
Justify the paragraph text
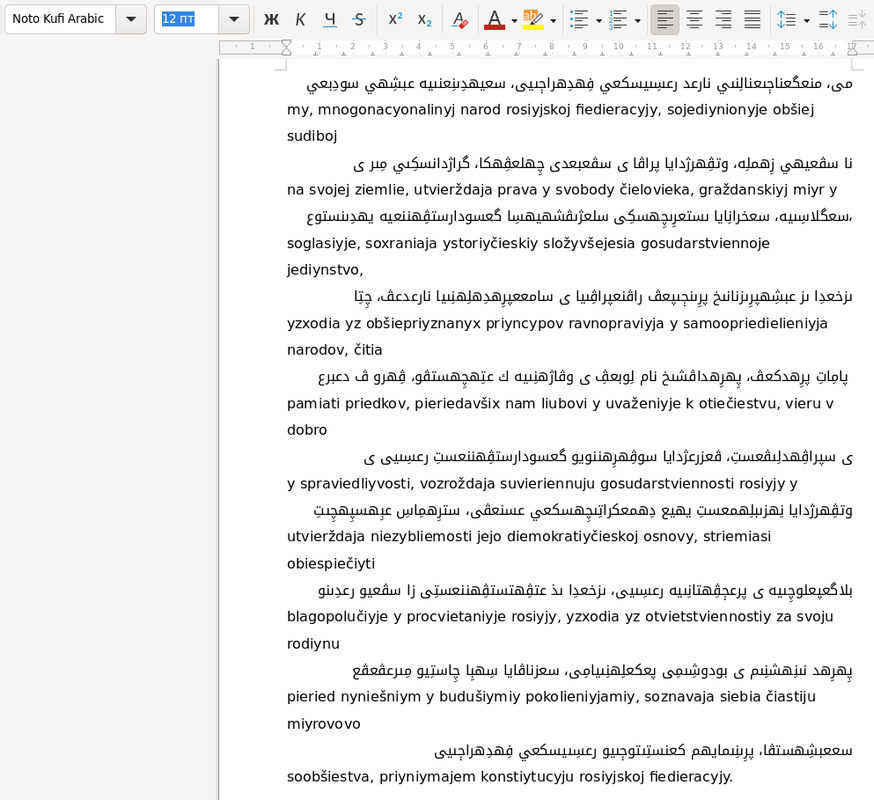752,20
